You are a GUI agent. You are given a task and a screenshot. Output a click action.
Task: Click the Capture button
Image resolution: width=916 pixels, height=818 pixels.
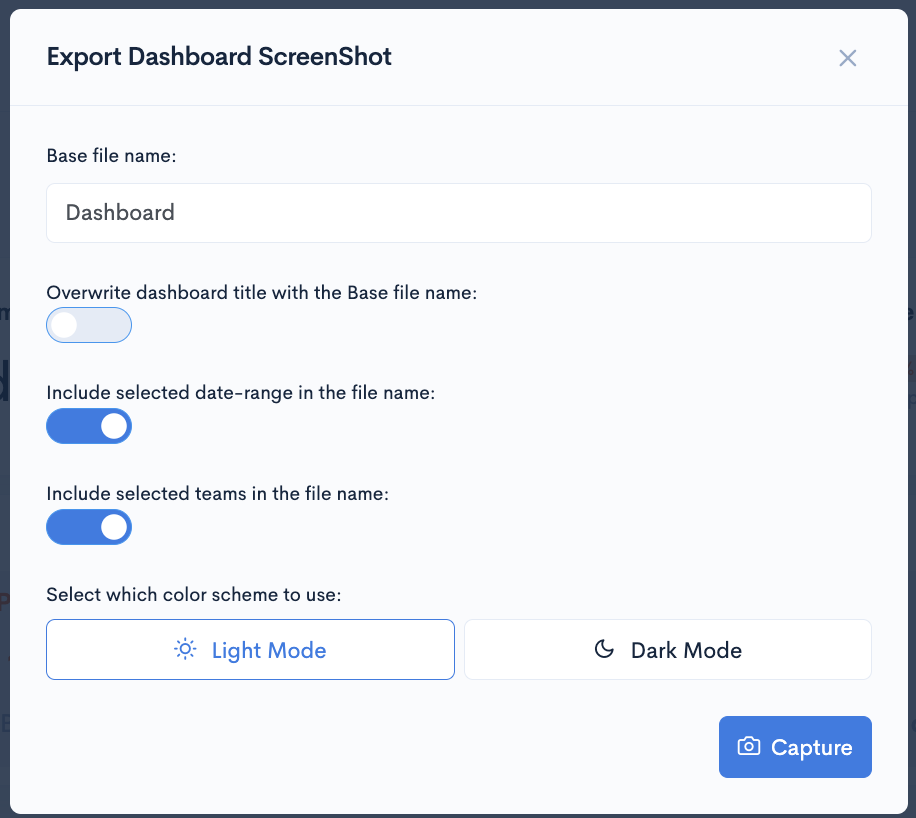click(x=795, y=747)
